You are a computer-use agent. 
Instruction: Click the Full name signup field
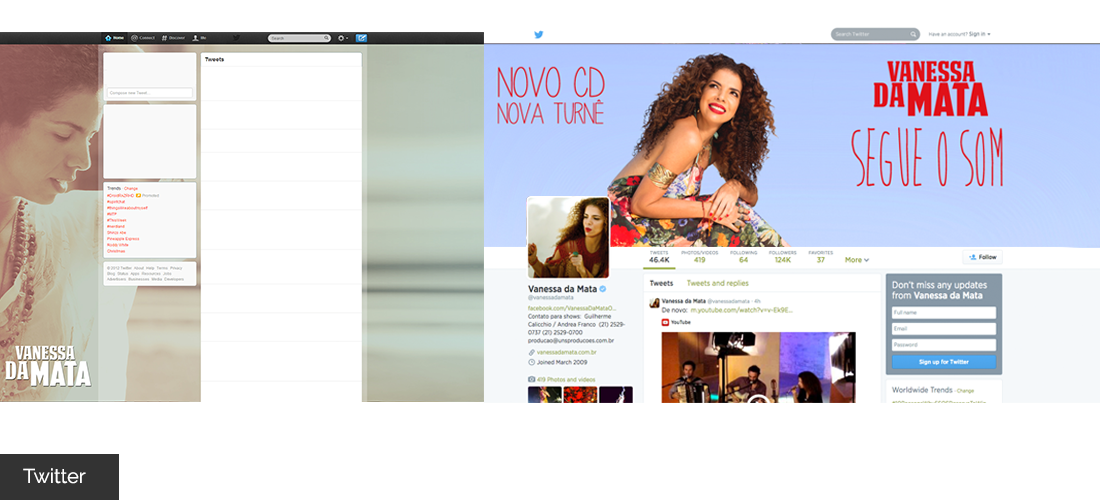point(944,313)
